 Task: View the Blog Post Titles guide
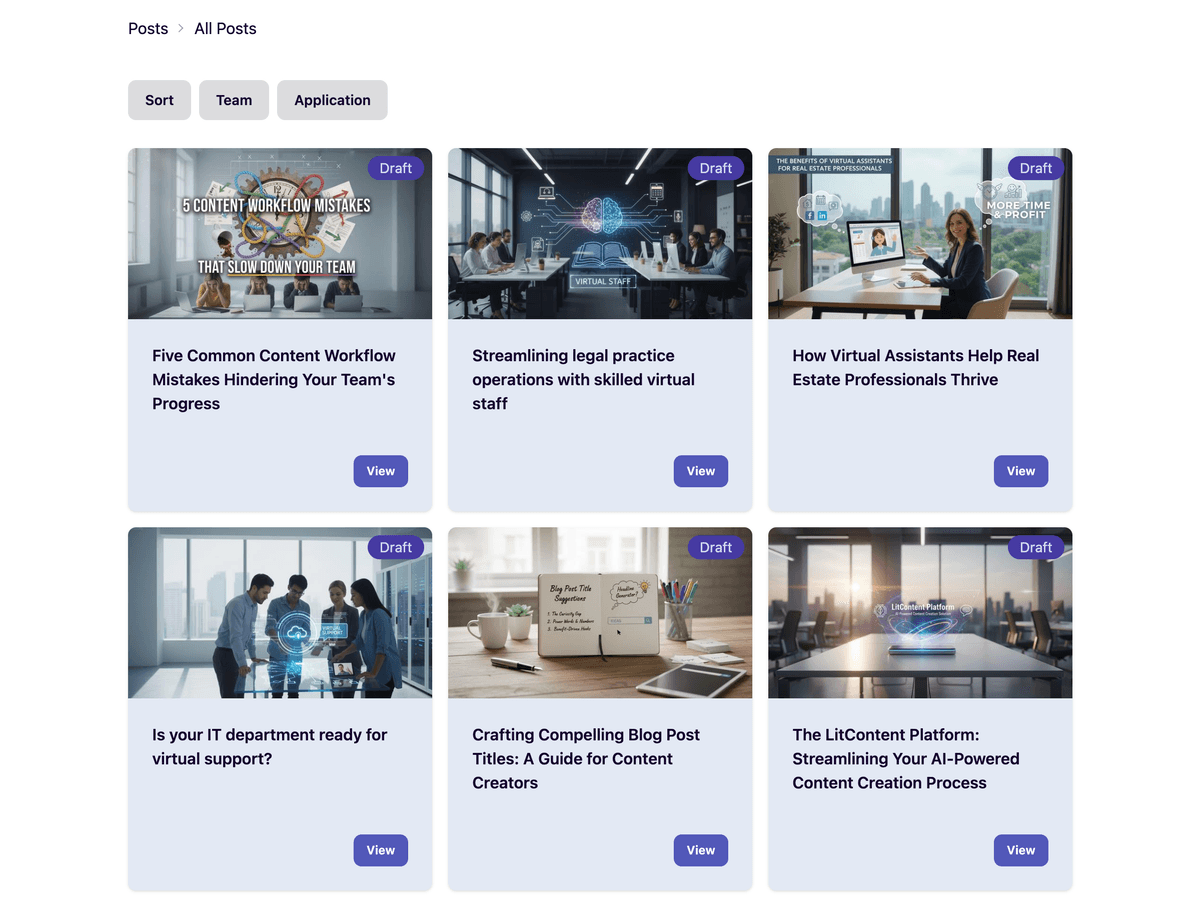point(700,850)
